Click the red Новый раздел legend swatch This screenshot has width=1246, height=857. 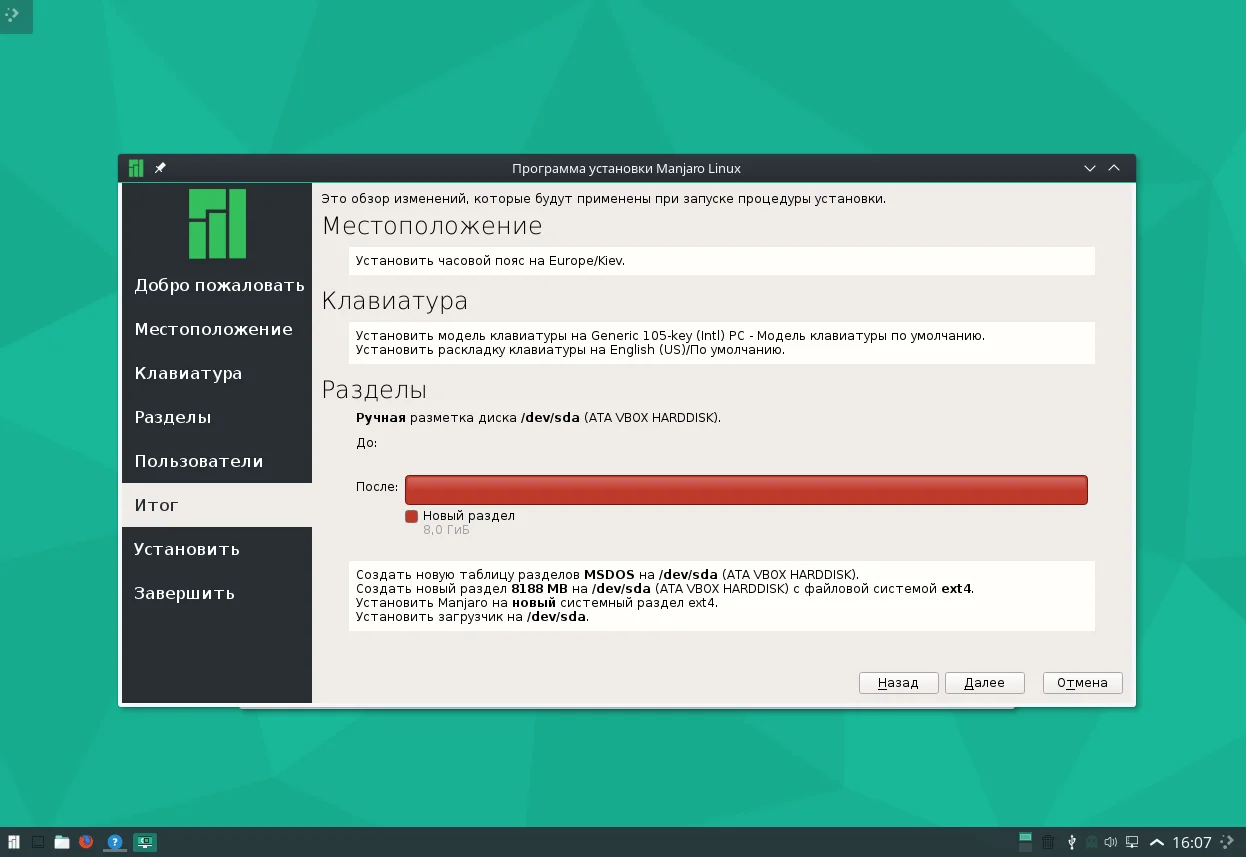click(x=411, y=516)
